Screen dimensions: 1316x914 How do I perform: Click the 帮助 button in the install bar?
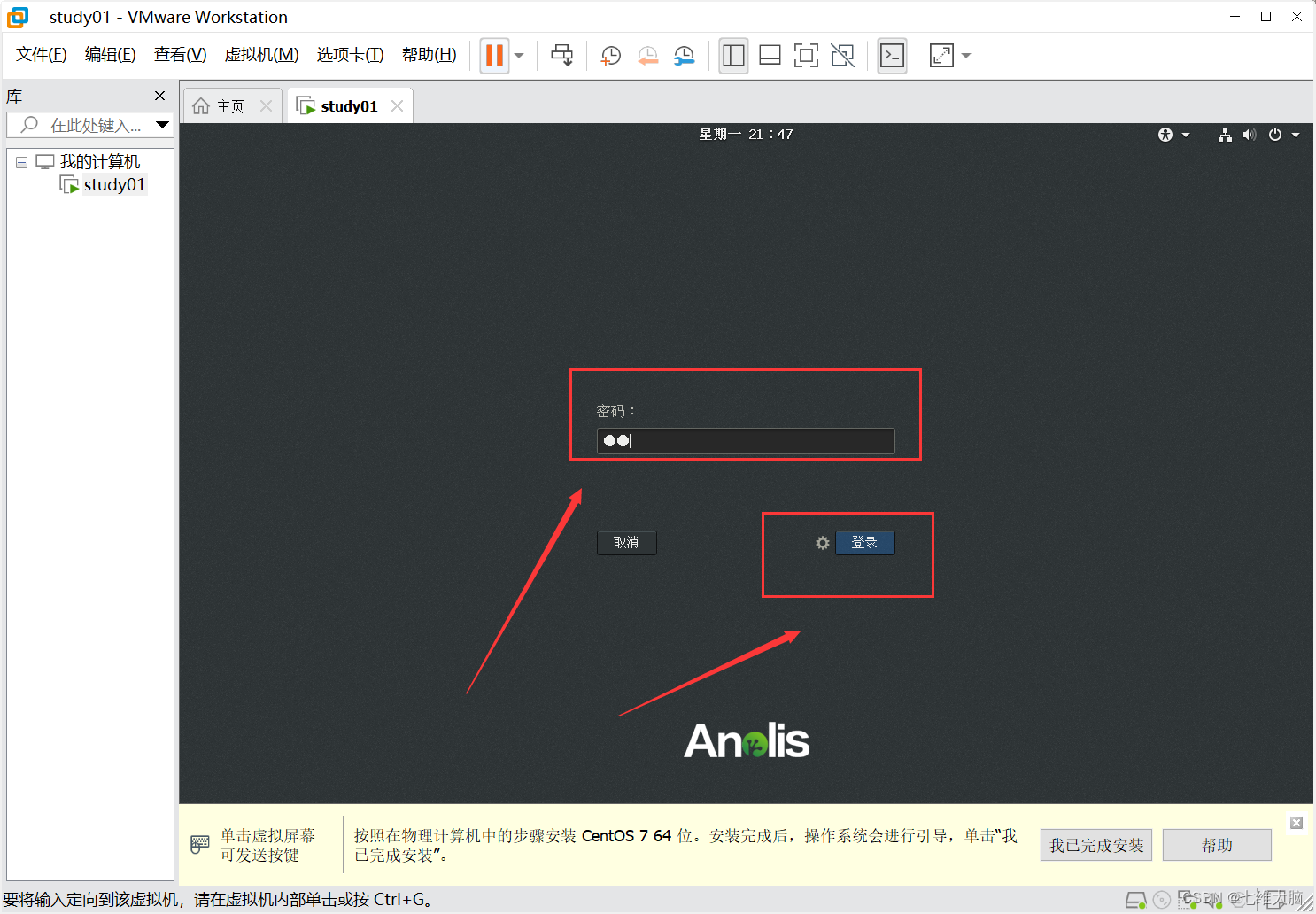(x=1217, y=845)
